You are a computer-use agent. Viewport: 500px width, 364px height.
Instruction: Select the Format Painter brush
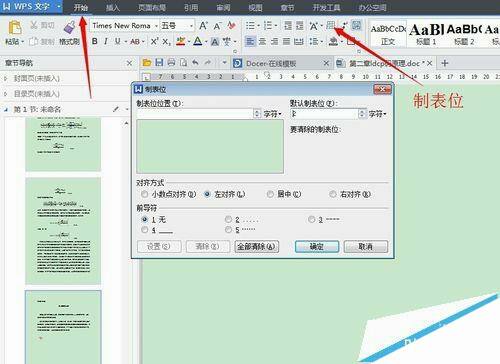[x=69, y=27]
